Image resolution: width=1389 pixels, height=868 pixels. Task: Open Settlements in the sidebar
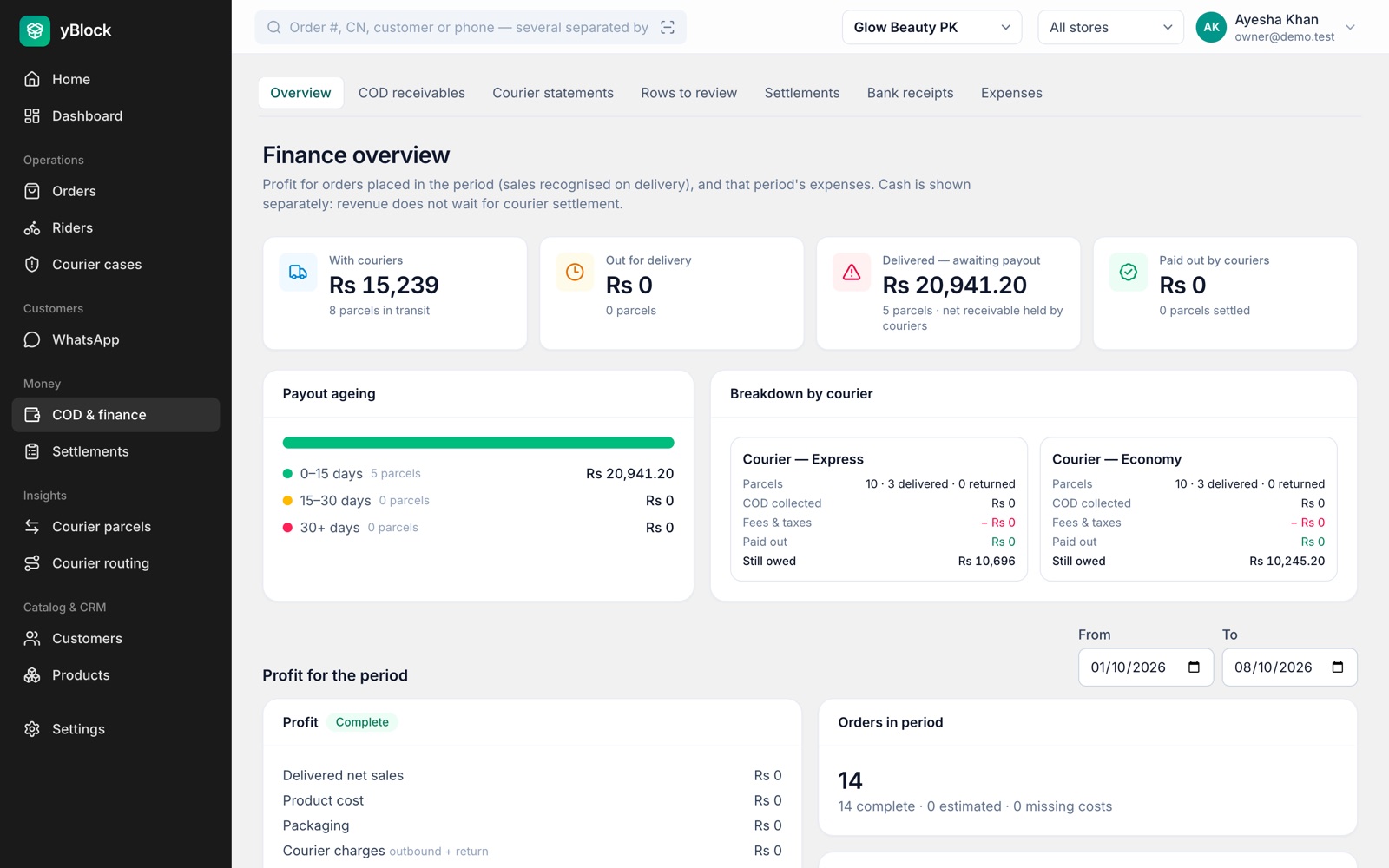(115, 451)
